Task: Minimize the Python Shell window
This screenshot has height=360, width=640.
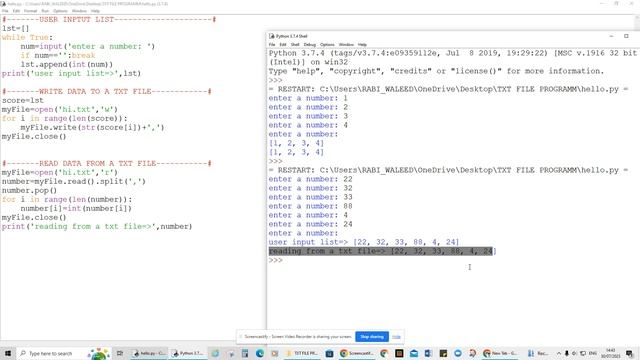Action: pos(611,36)
